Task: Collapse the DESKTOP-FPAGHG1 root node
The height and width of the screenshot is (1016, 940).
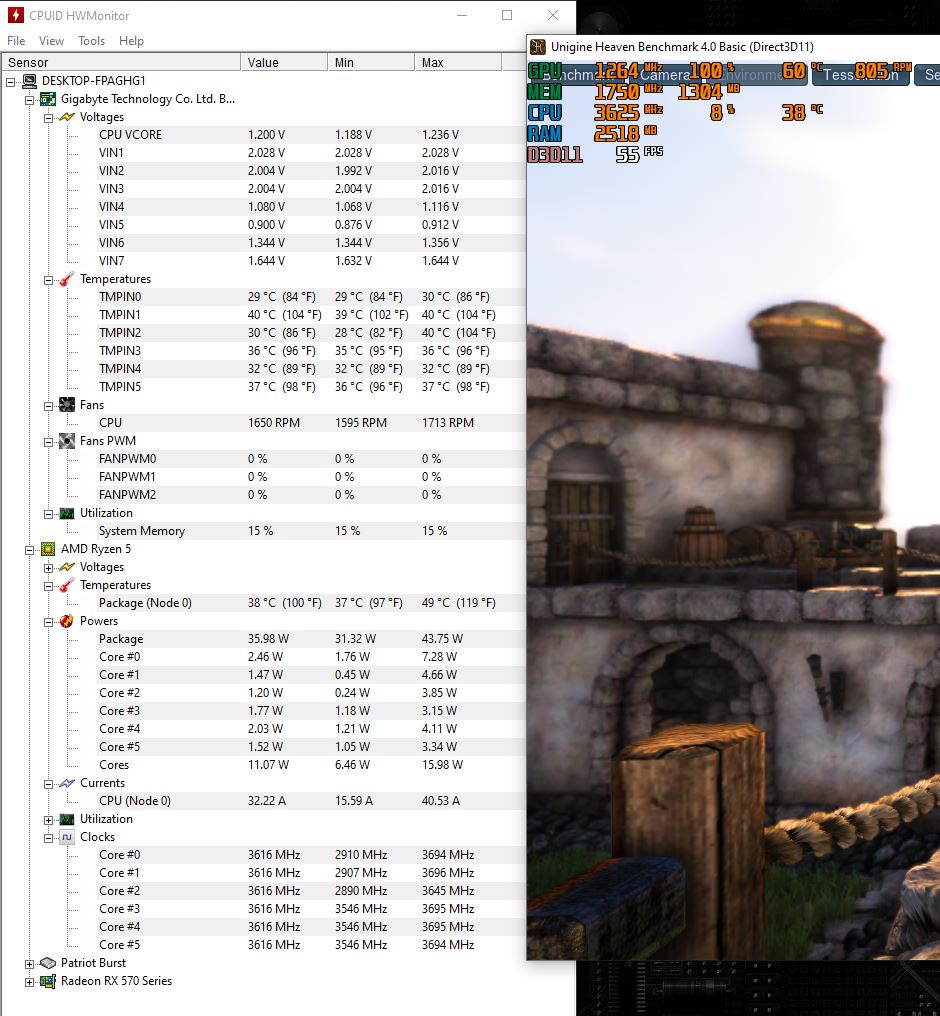Action: (11, 82)
